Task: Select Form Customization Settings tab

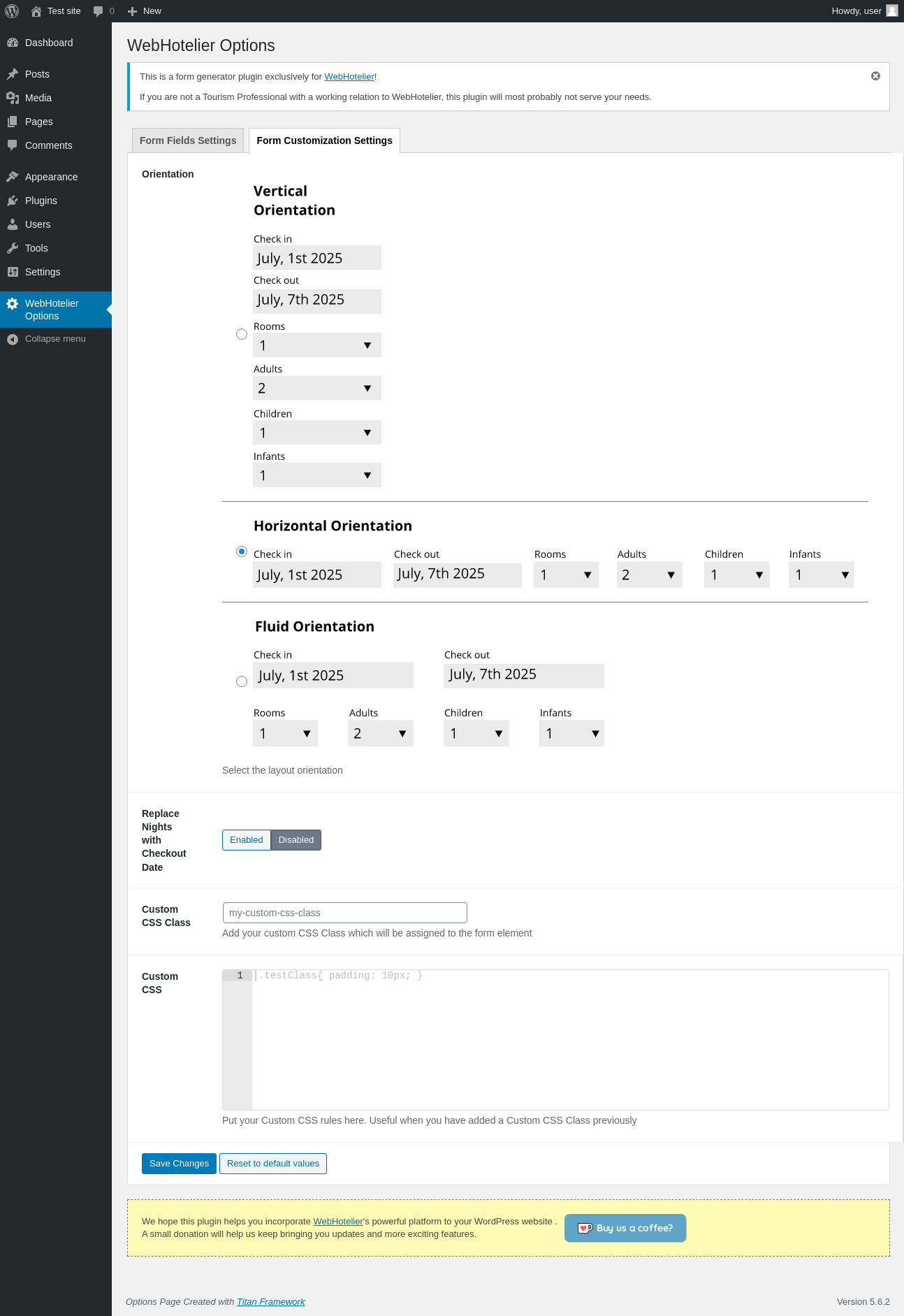Action: coord(325,140)
